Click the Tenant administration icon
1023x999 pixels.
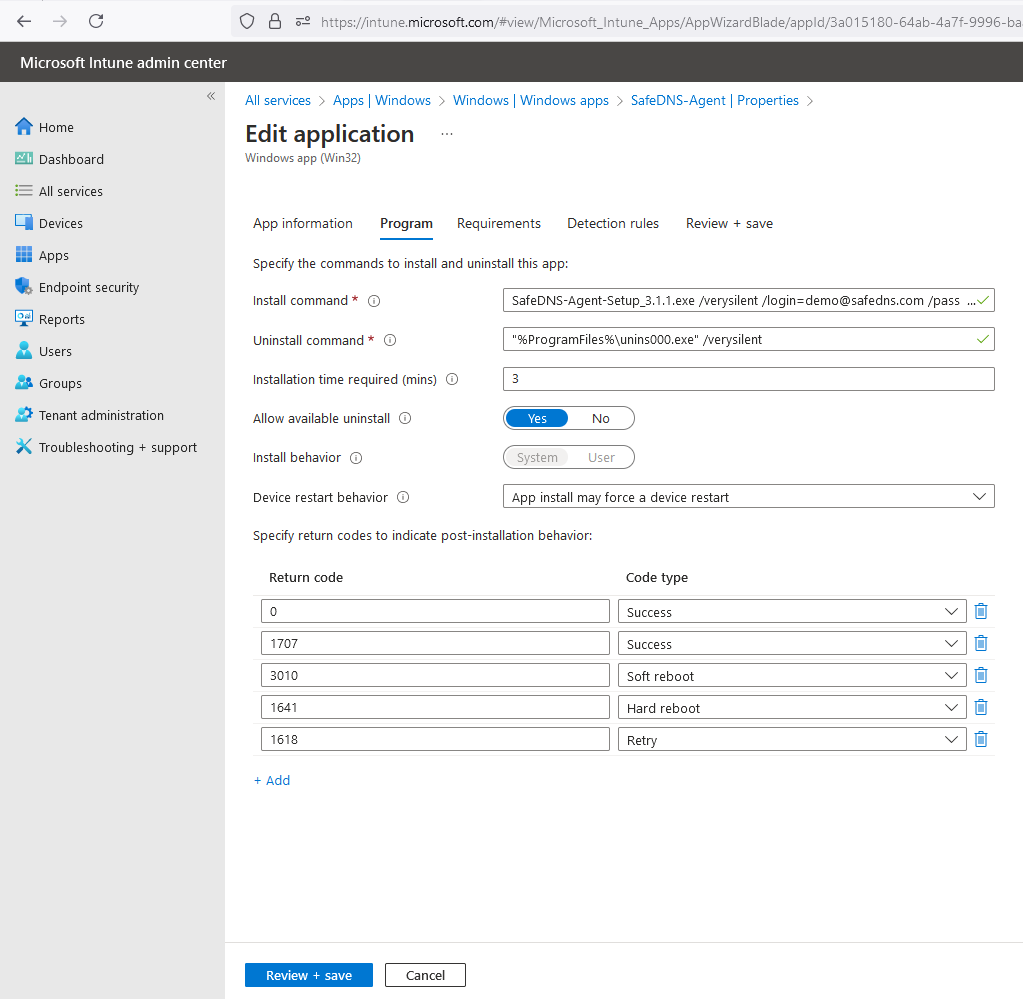coord(23,414)
